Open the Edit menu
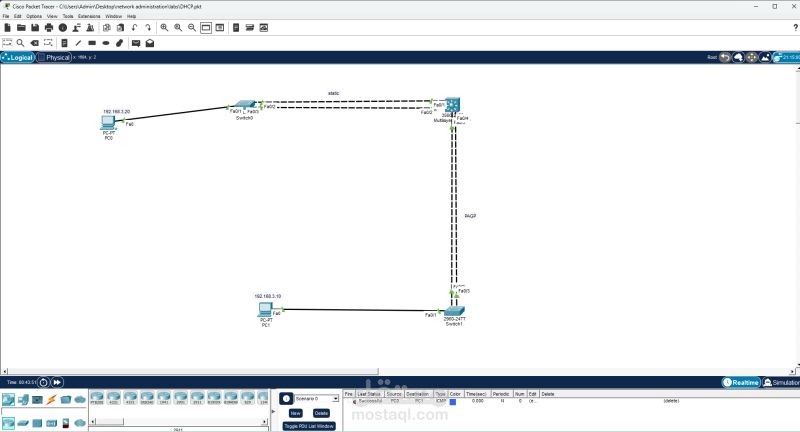This screenshot has width=800, height=432. point(18,16)
